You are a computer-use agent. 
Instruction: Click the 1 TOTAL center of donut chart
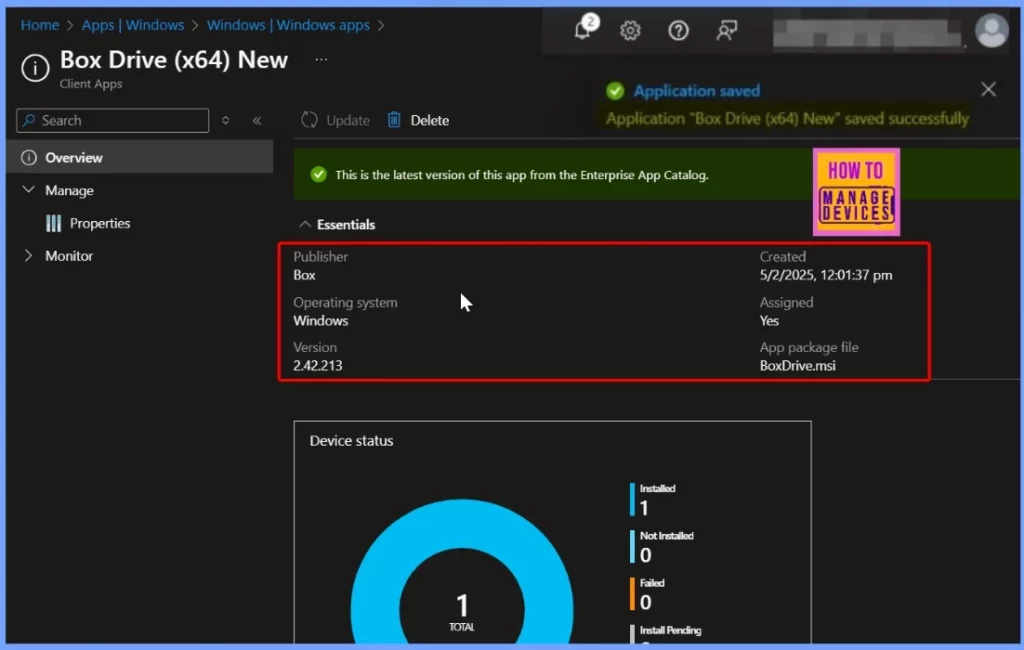click(462, 611)
